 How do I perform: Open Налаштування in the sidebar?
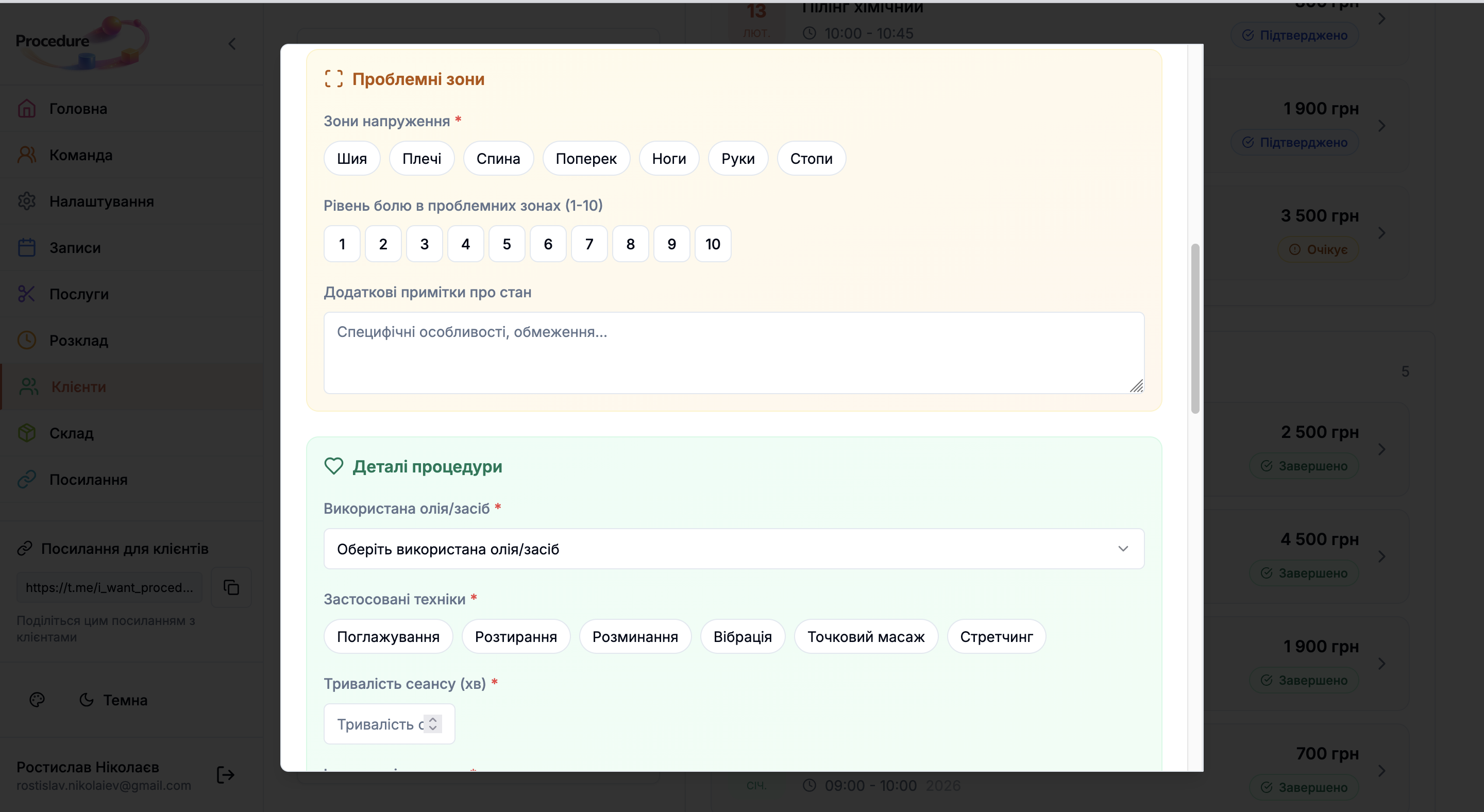102,201
